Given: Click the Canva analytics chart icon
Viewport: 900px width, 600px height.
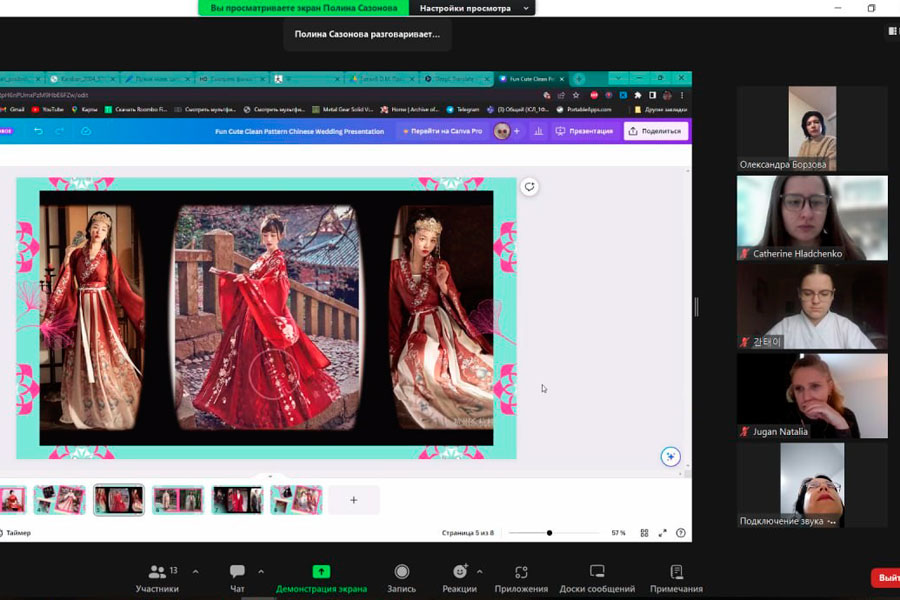Looking at the screenshot, I should click(539, 131).
